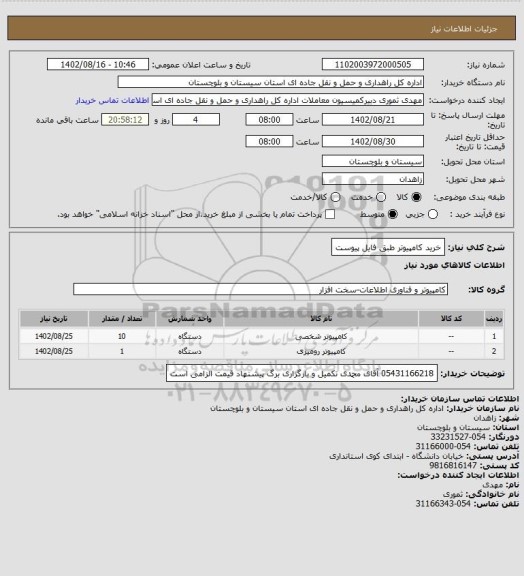
Task: Open the اطلاعات تماس خریدار link
Action: (112, 100)
